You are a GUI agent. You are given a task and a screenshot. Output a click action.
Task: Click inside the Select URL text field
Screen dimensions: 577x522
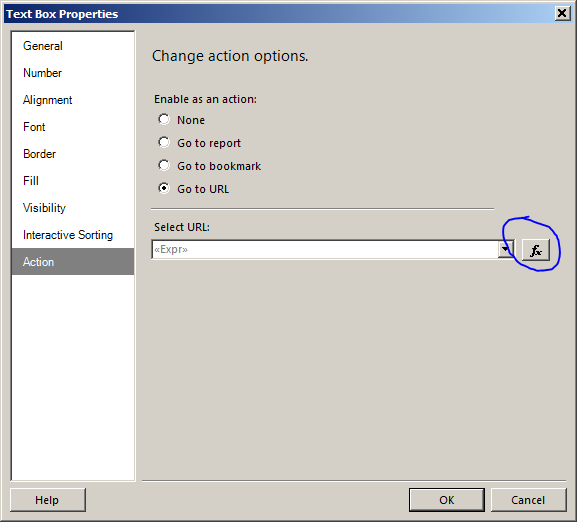click(x=325, y=250)
